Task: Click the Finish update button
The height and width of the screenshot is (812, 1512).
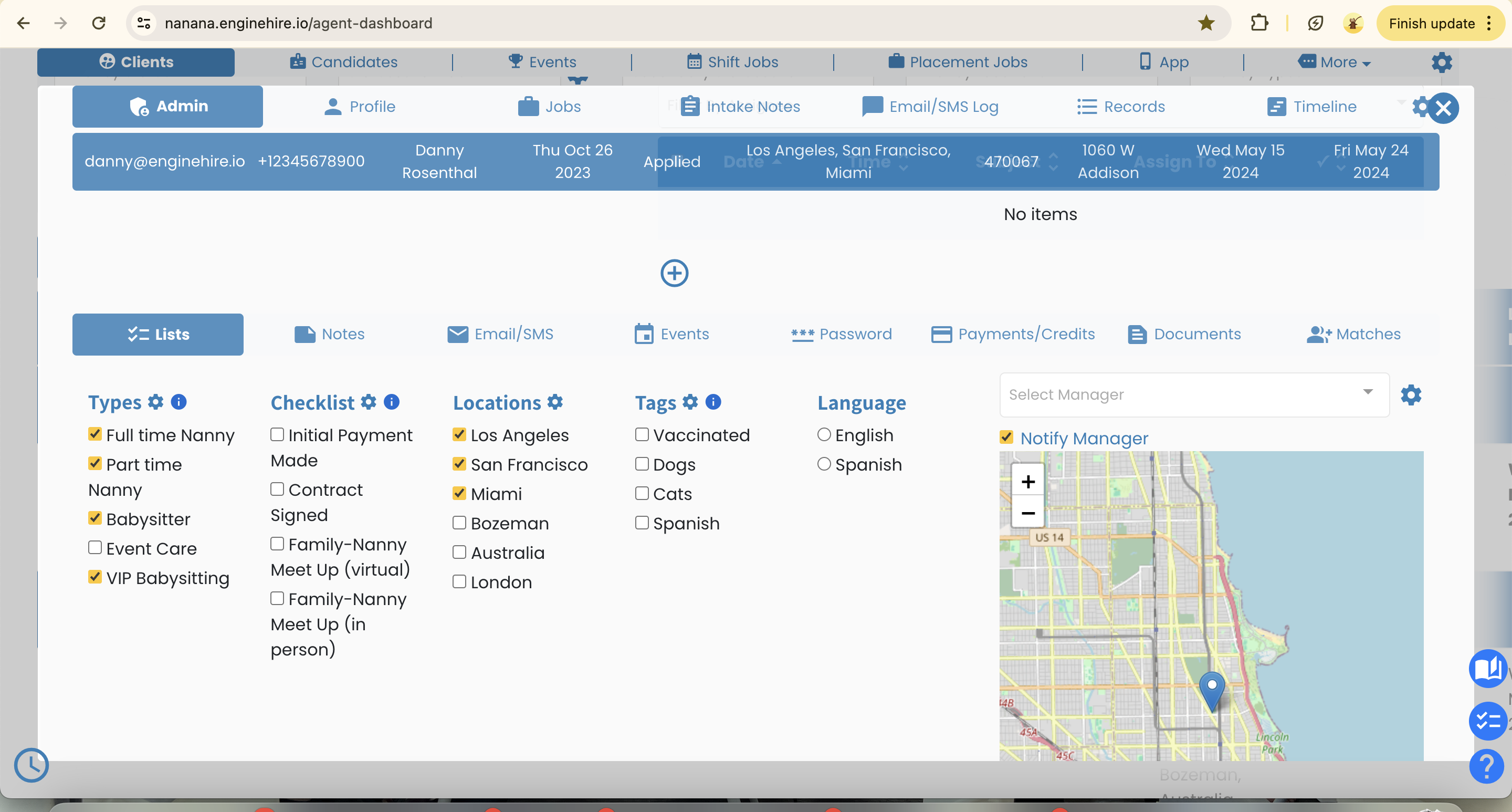Action: click(x=1432, y=23)
